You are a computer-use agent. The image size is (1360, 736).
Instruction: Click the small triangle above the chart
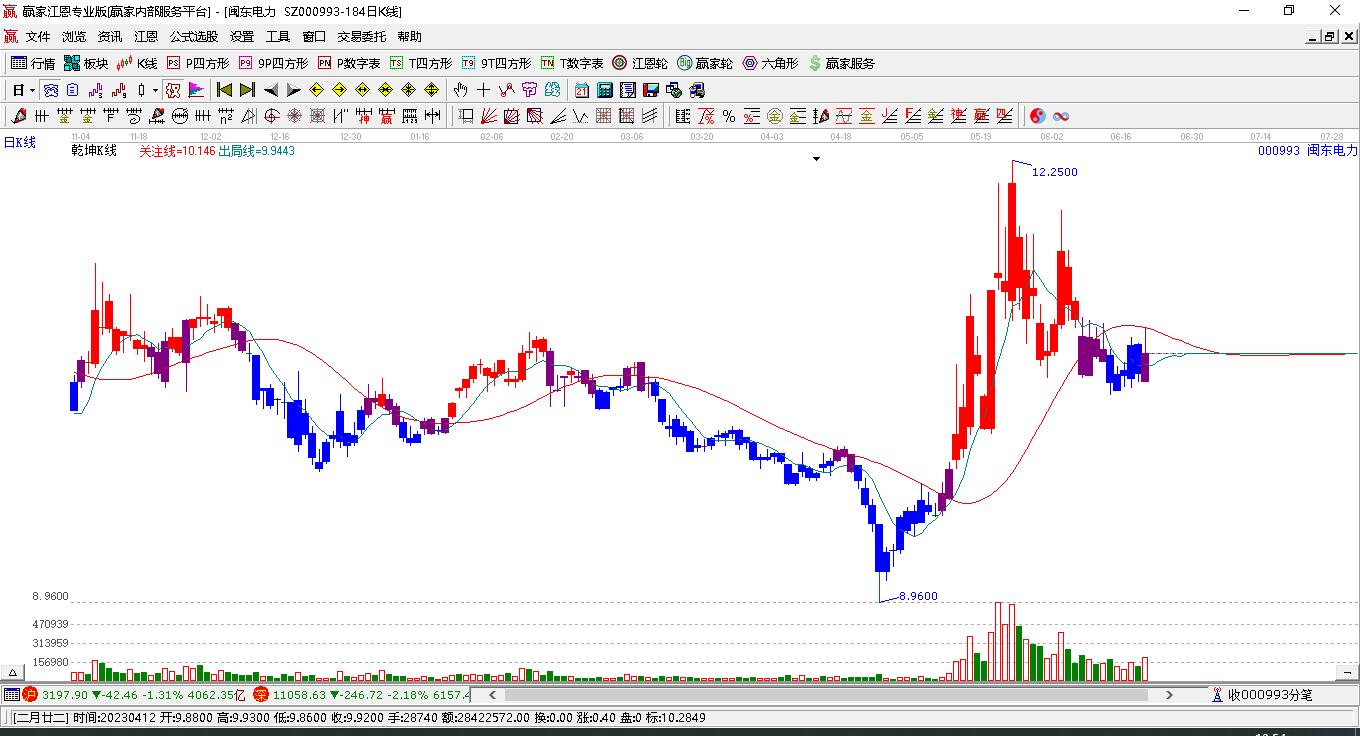(817, 159)
